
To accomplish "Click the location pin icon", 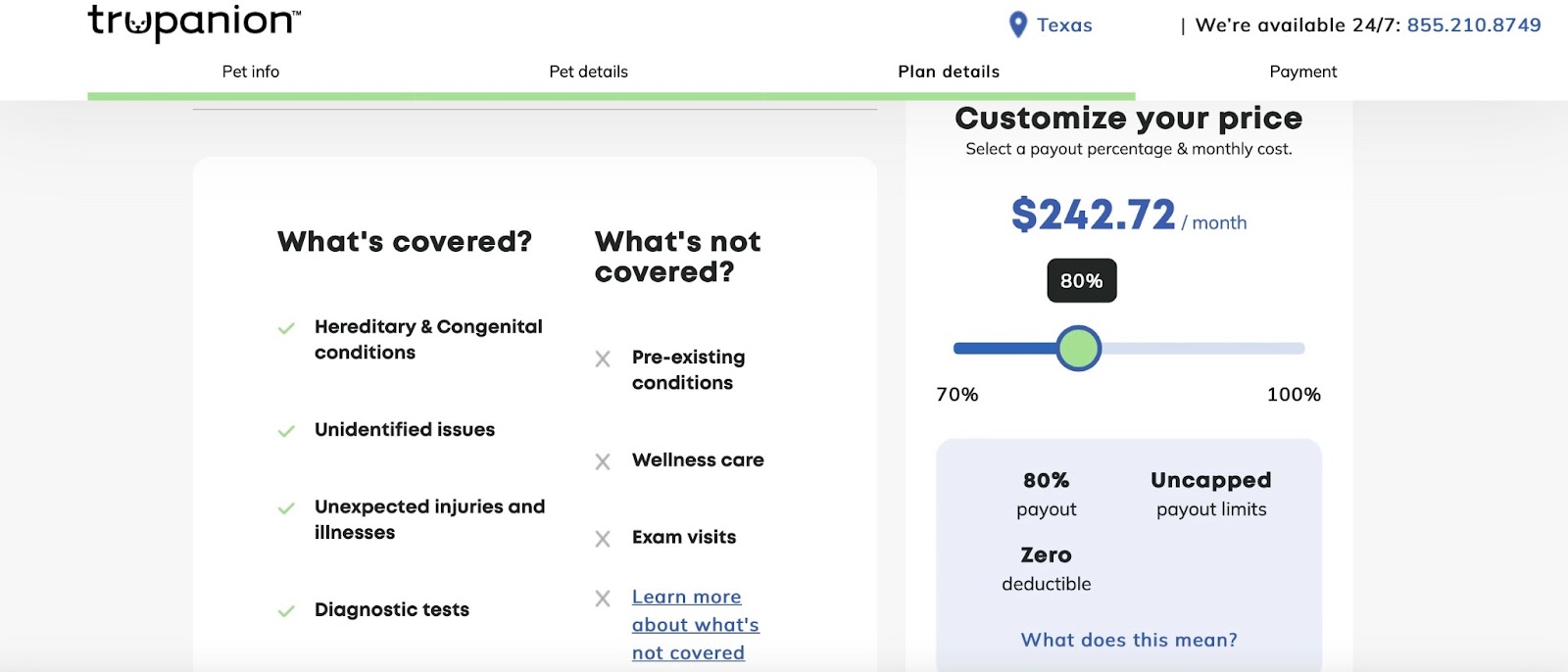I will [x=1018, y=24].
